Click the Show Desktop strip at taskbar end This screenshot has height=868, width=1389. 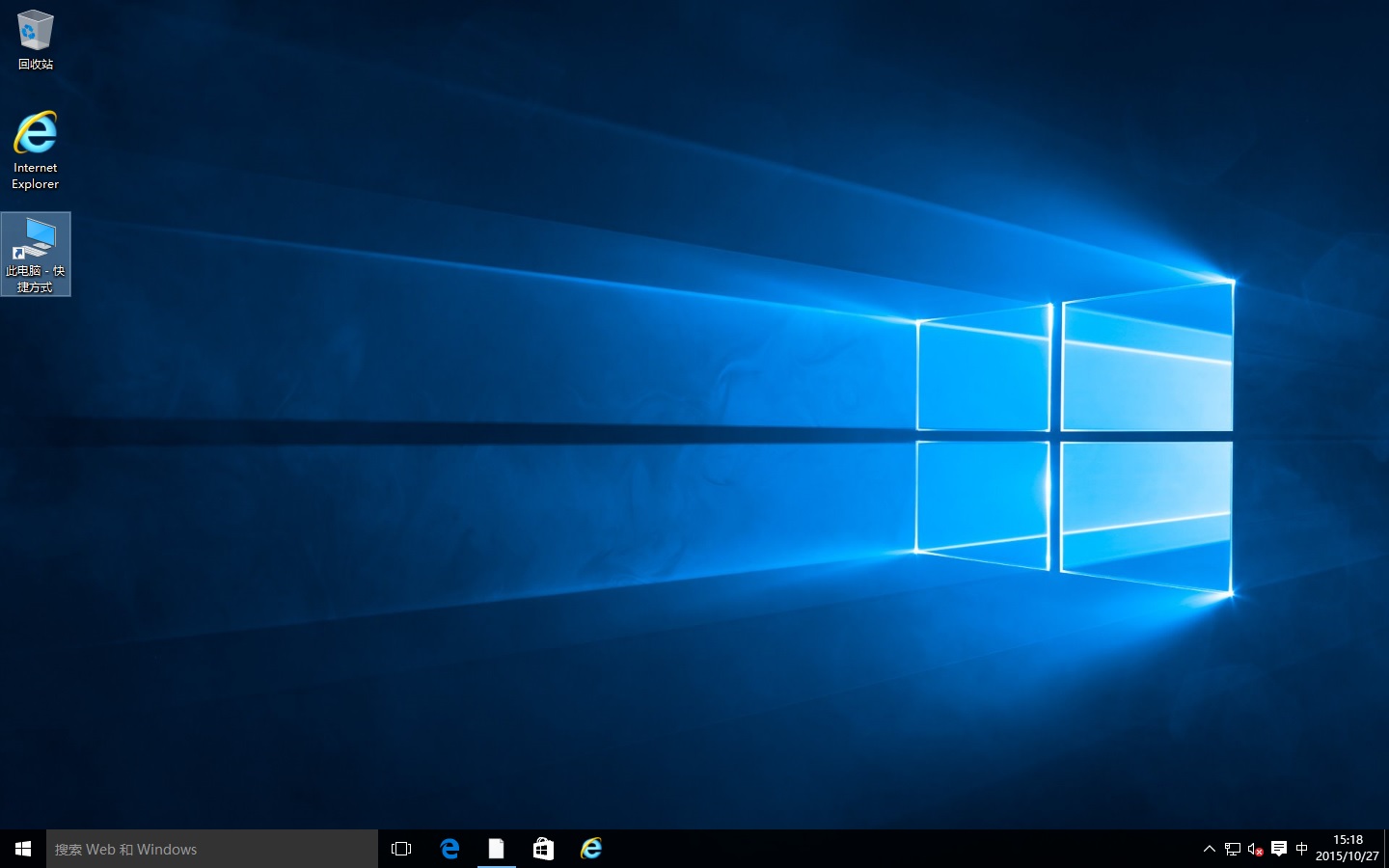[1386, 849]
